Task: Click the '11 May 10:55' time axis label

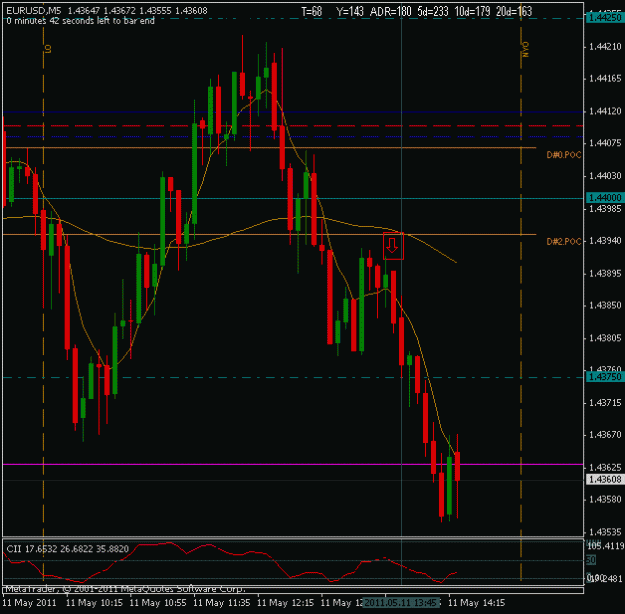Action: [158, 602]
